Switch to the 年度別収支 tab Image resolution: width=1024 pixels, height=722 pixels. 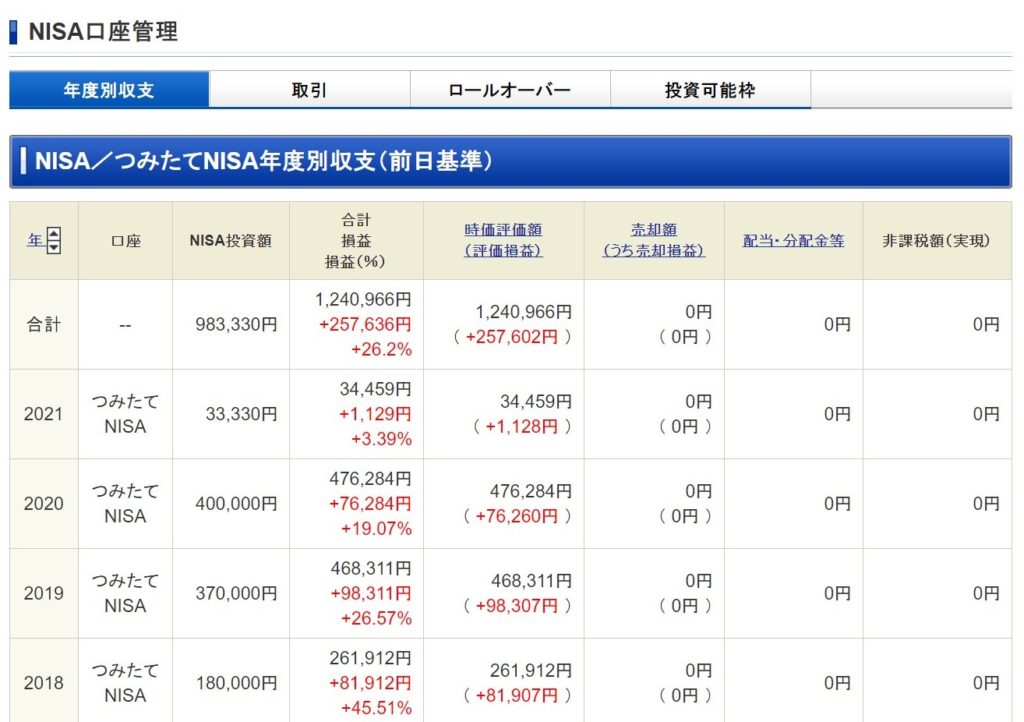(109, 90)
